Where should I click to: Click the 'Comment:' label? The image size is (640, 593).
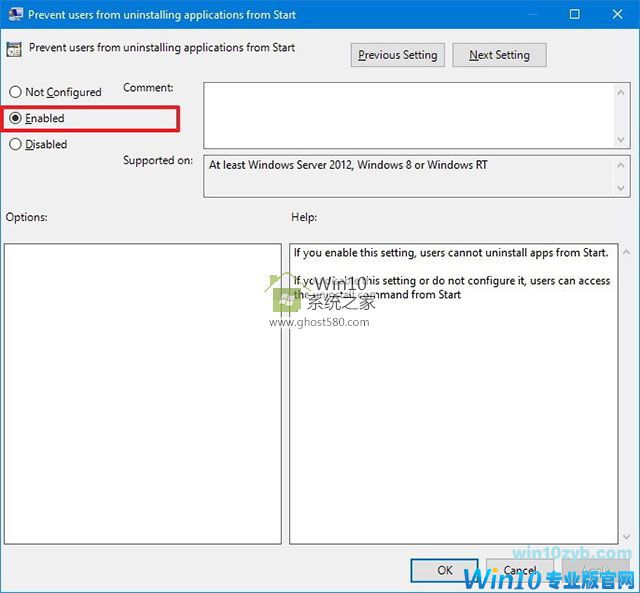pyautogui.click(x=148, y=88)
